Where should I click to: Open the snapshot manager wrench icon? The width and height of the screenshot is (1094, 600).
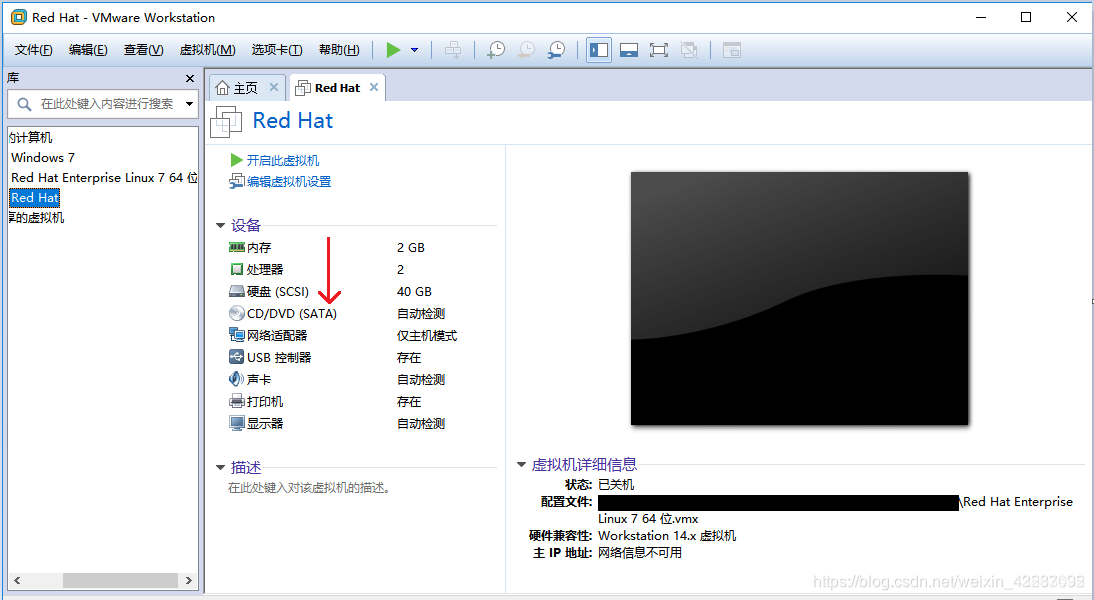click(556, 50)
